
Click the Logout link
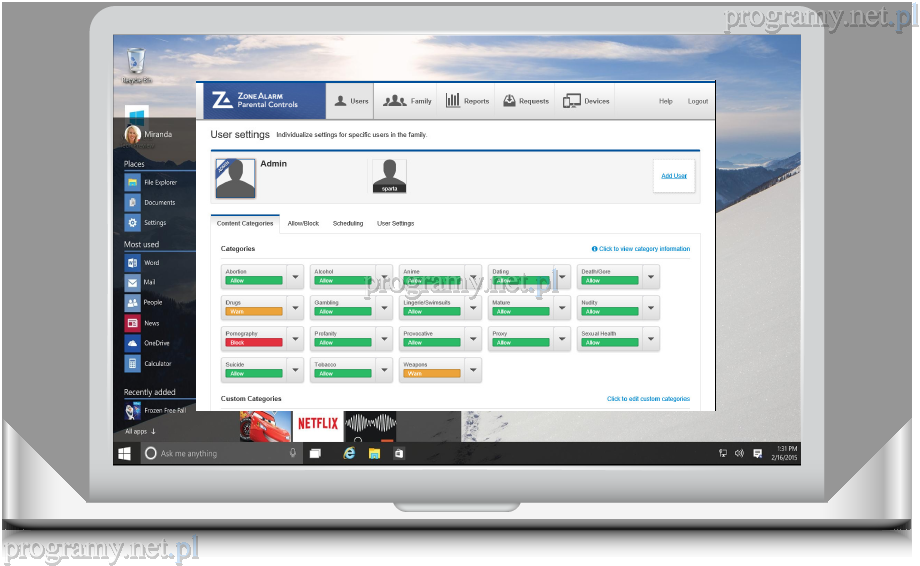coord(698,101)
